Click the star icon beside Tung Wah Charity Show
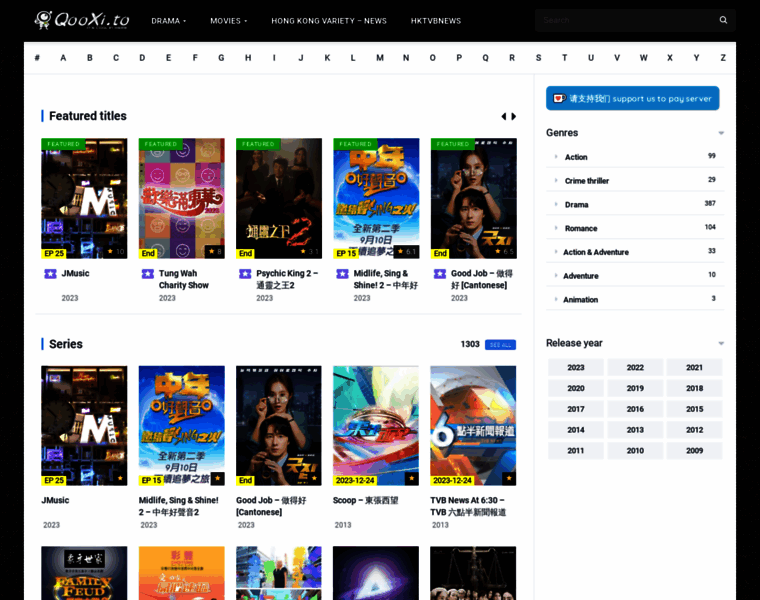Image resolution: width=760 pixels, height=600 pixels. 148,274
